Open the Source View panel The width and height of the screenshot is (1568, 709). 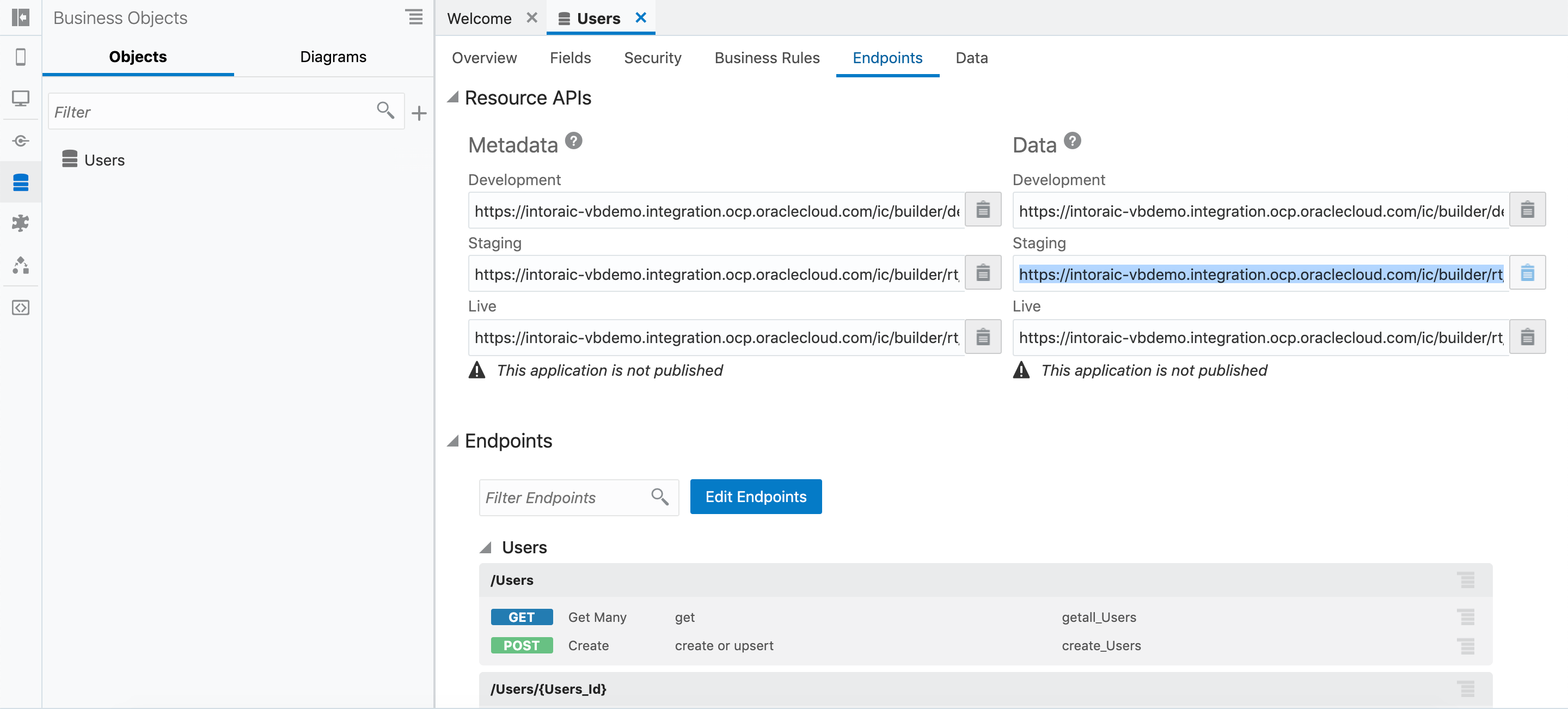pos(21,307)
